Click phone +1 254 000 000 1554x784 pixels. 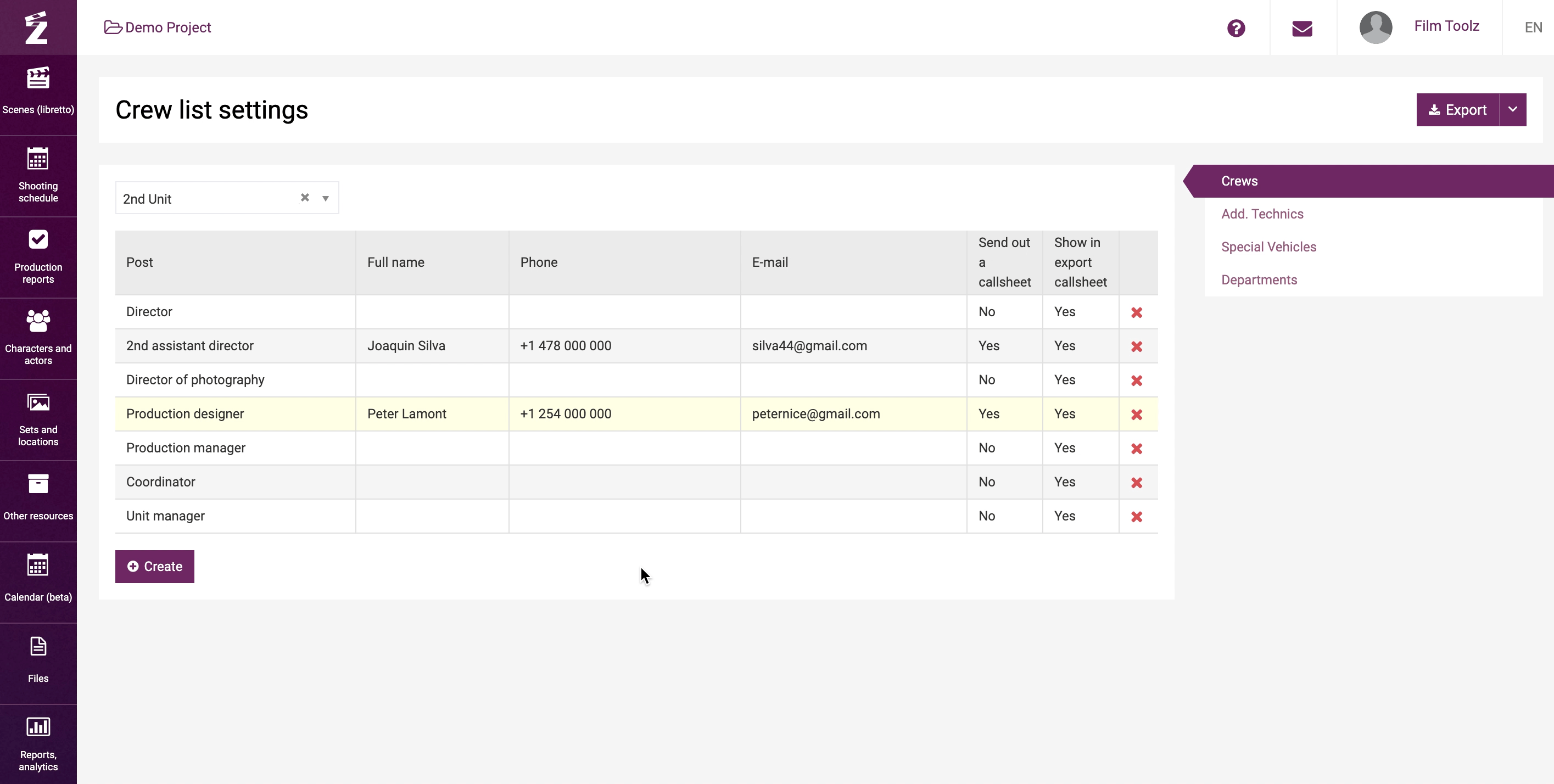565,414
